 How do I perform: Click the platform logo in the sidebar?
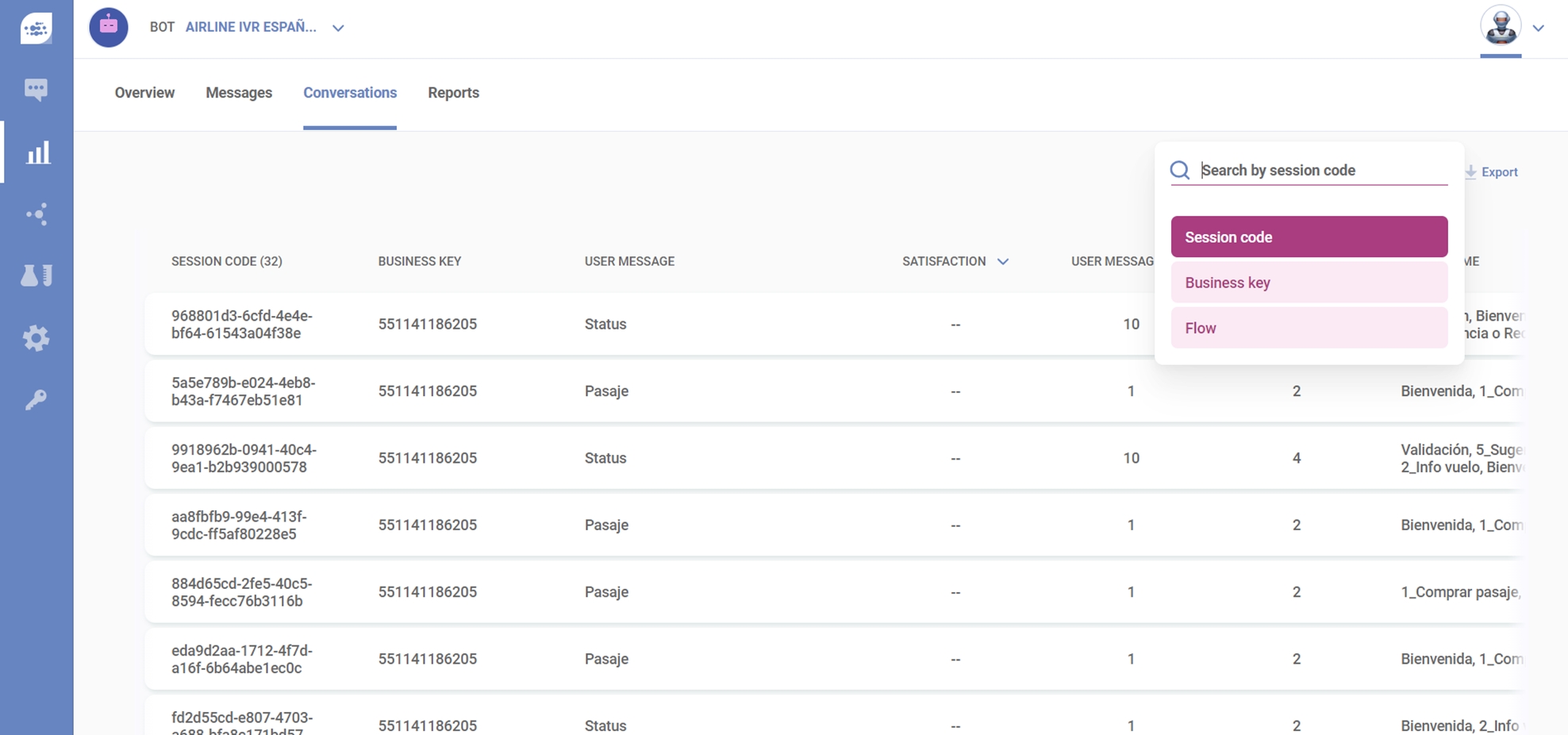pos(36,29)
